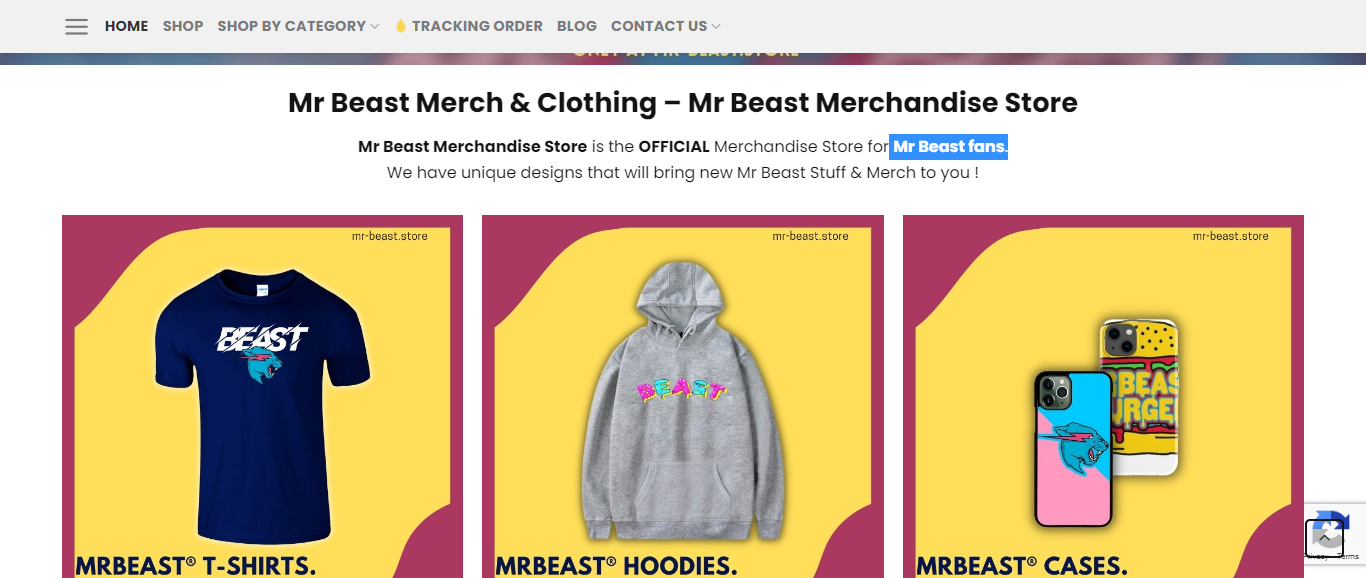
Task: Click the Beast Burger phone case picture
Action: (x=1140, y=398)
